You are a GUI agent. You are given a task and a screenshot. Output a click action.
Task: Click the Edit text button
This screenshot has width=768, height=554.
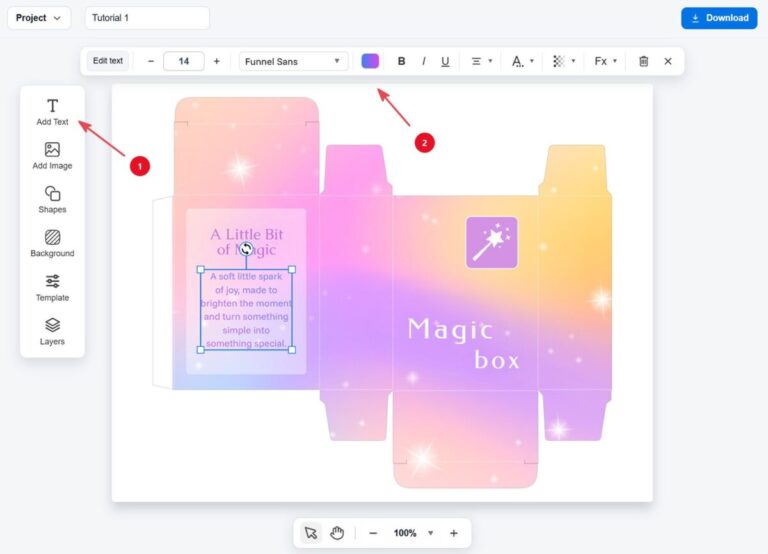(108, 61)
